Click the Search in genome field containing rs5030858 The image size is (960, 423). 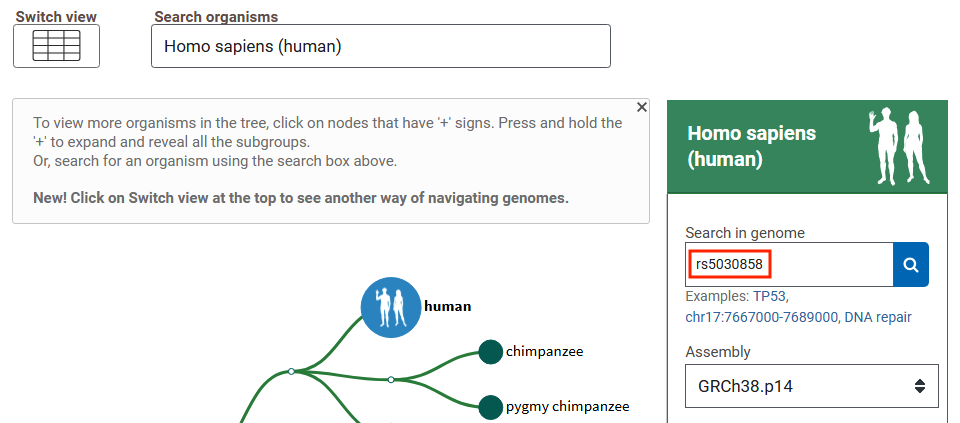[x=789, y=264]
